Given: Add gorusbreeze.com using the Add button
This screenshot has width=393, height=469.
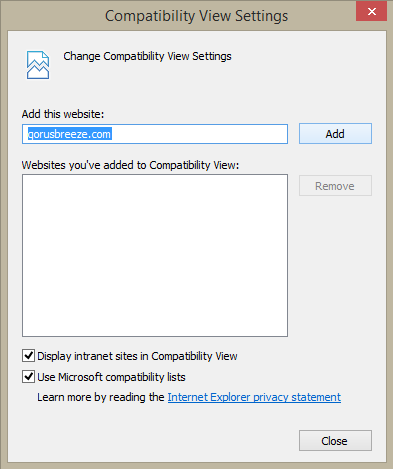Looking at the screenshot, I should (335, 134).
